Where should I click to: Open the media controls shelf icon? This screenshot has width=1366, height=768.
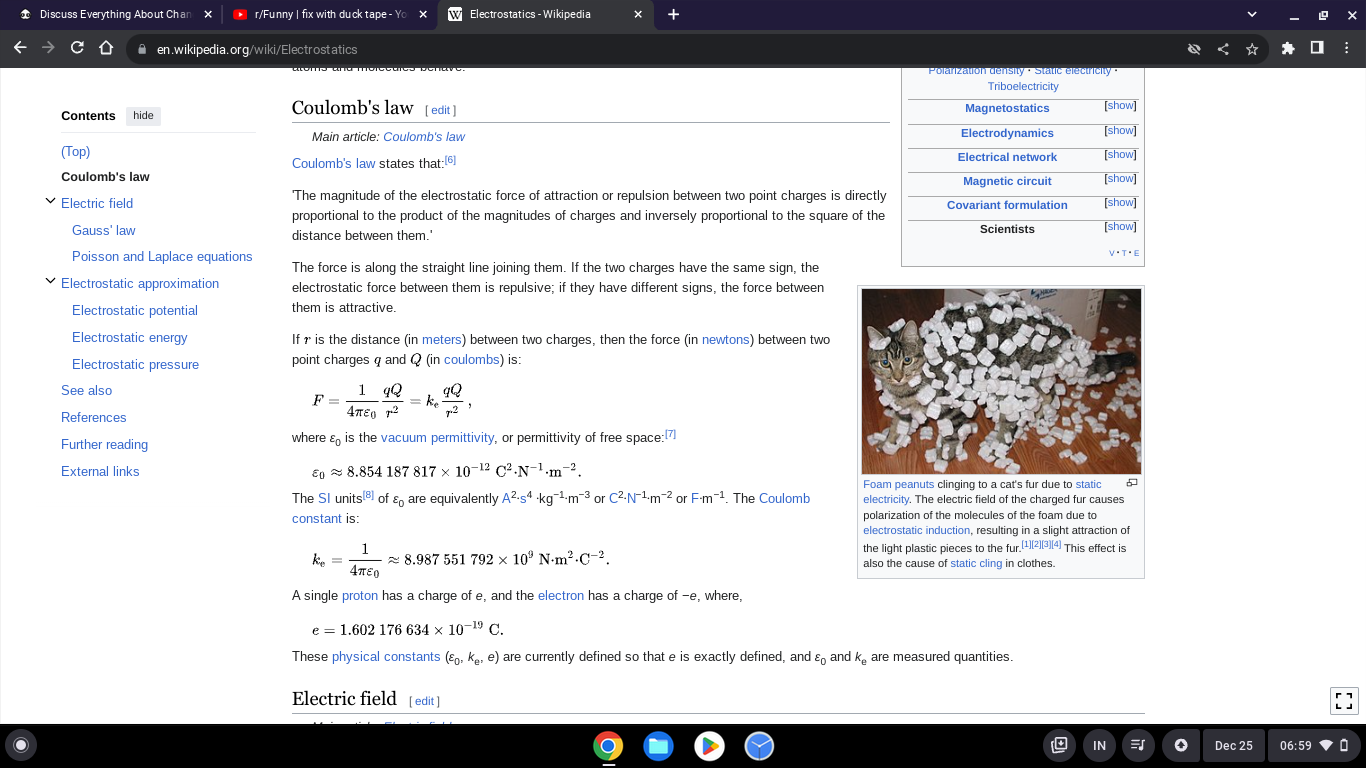pyautogui.click(x=1137, y=745)
